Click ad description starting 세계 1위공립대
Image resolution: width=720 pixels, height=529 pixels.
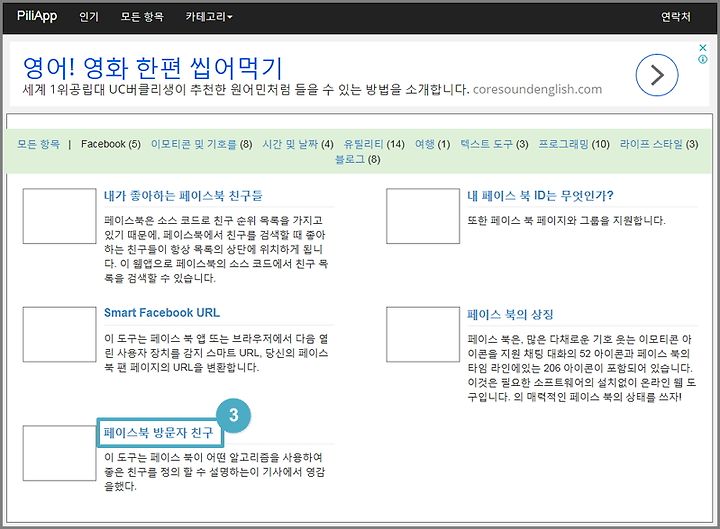[246, 89]
